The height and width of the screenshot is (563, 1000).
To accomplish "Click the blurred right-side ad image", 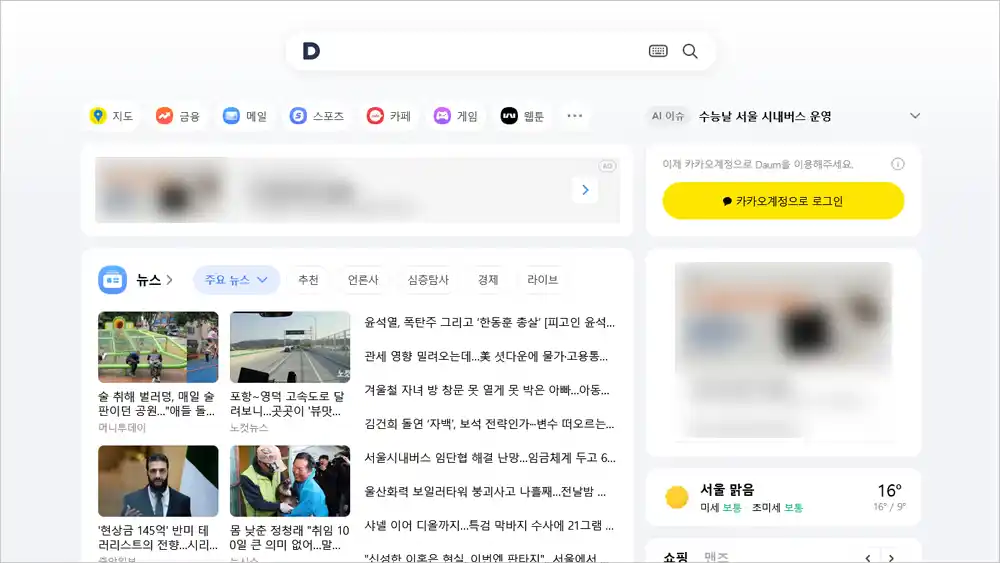I will coord(783,351).
